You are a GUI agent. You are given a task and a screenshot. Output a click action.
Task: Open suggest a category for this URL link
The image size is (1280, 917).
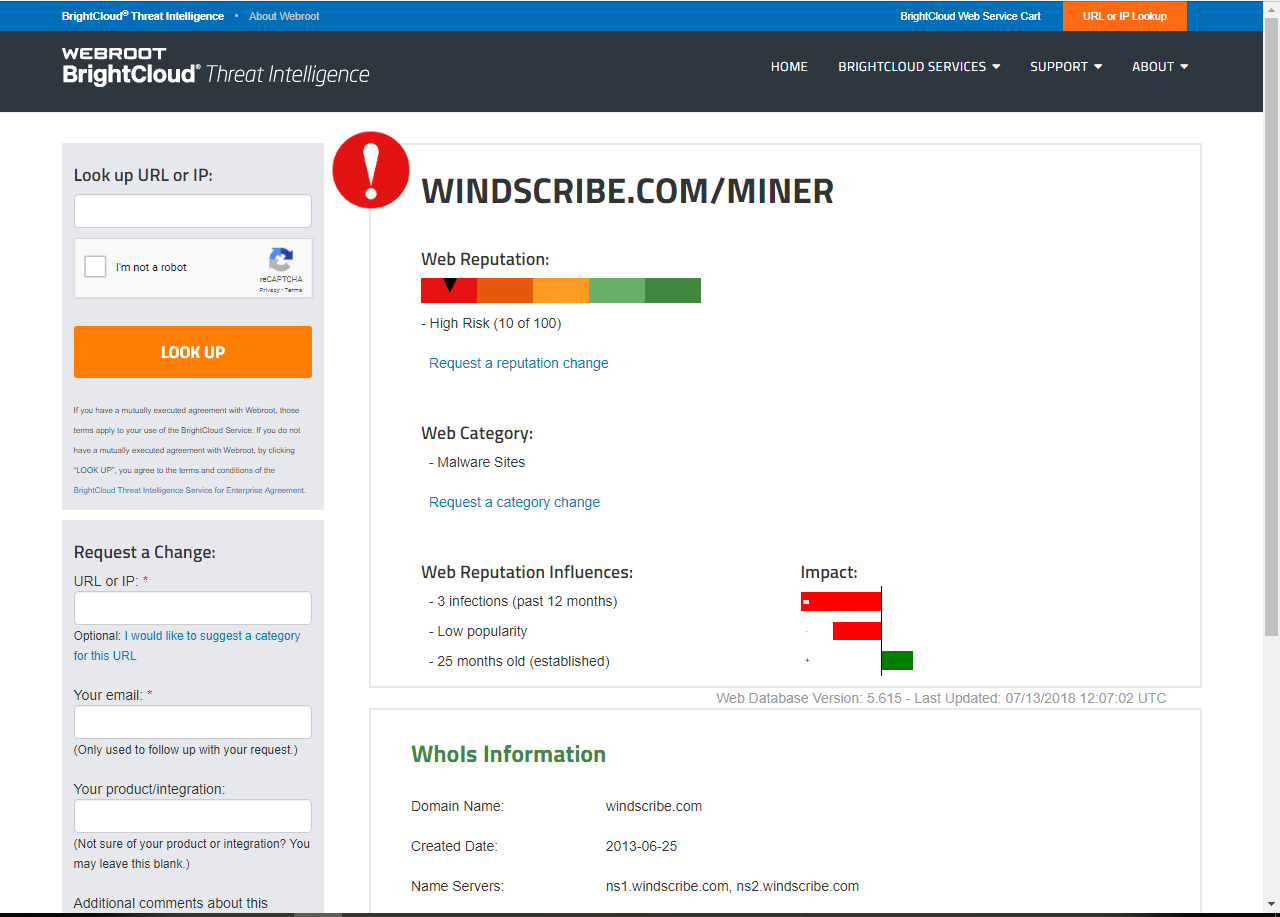pyautogui.click(x=187, y=646)
